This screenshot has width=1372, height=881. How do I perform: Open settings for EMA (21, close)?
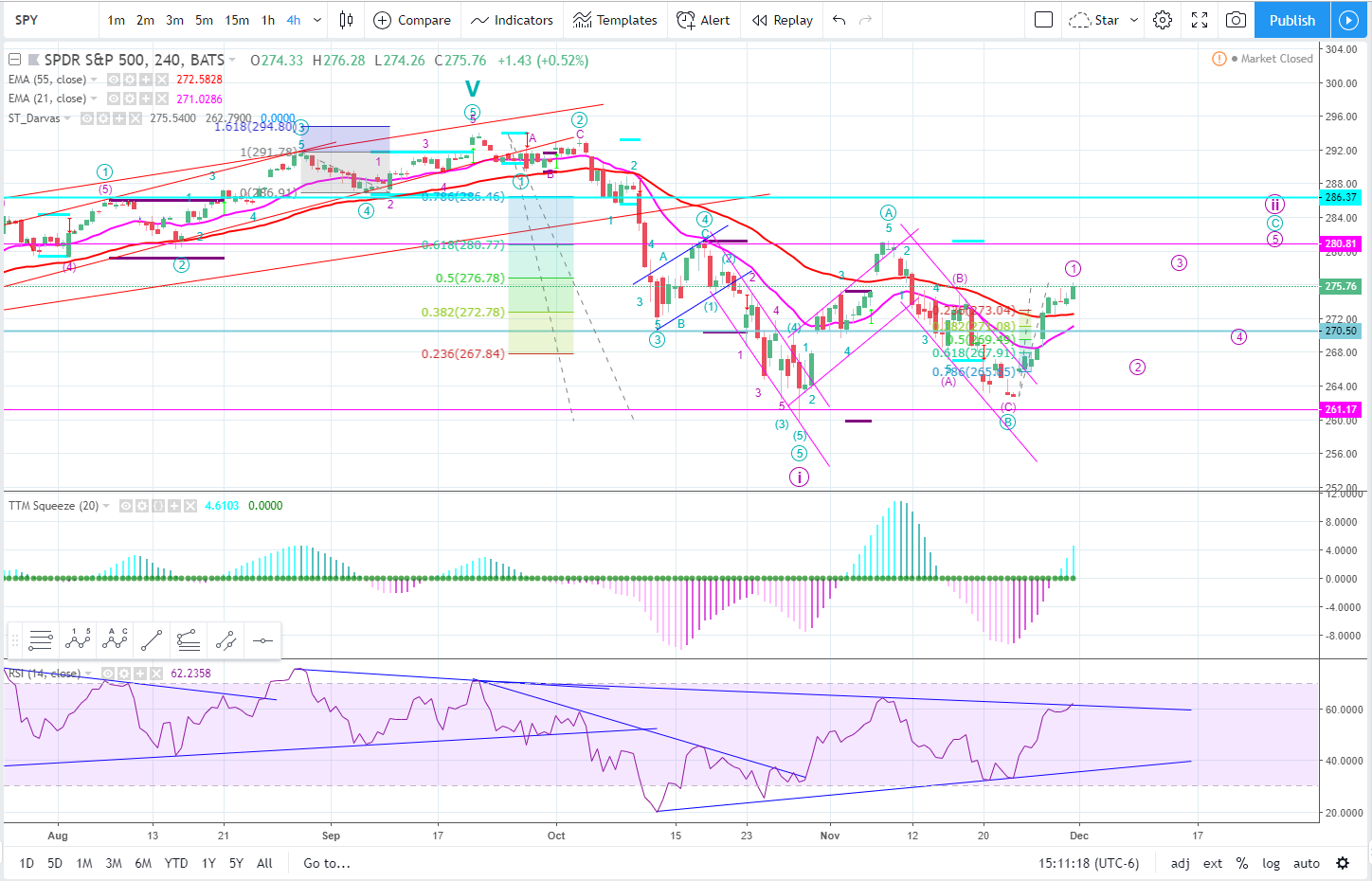(x=130, y=99)
